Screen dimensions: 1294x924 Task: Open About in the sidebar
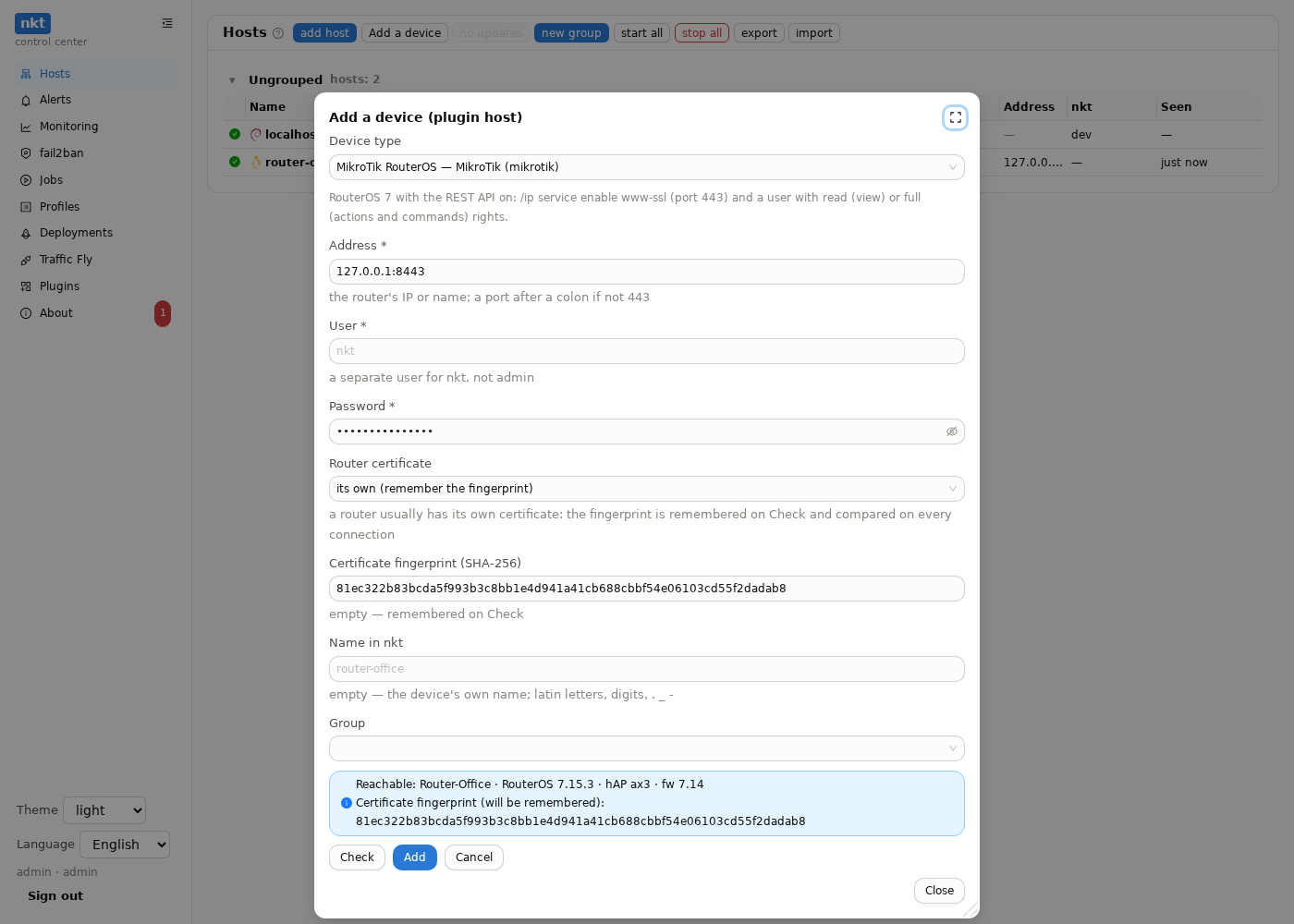coord(95,313)
